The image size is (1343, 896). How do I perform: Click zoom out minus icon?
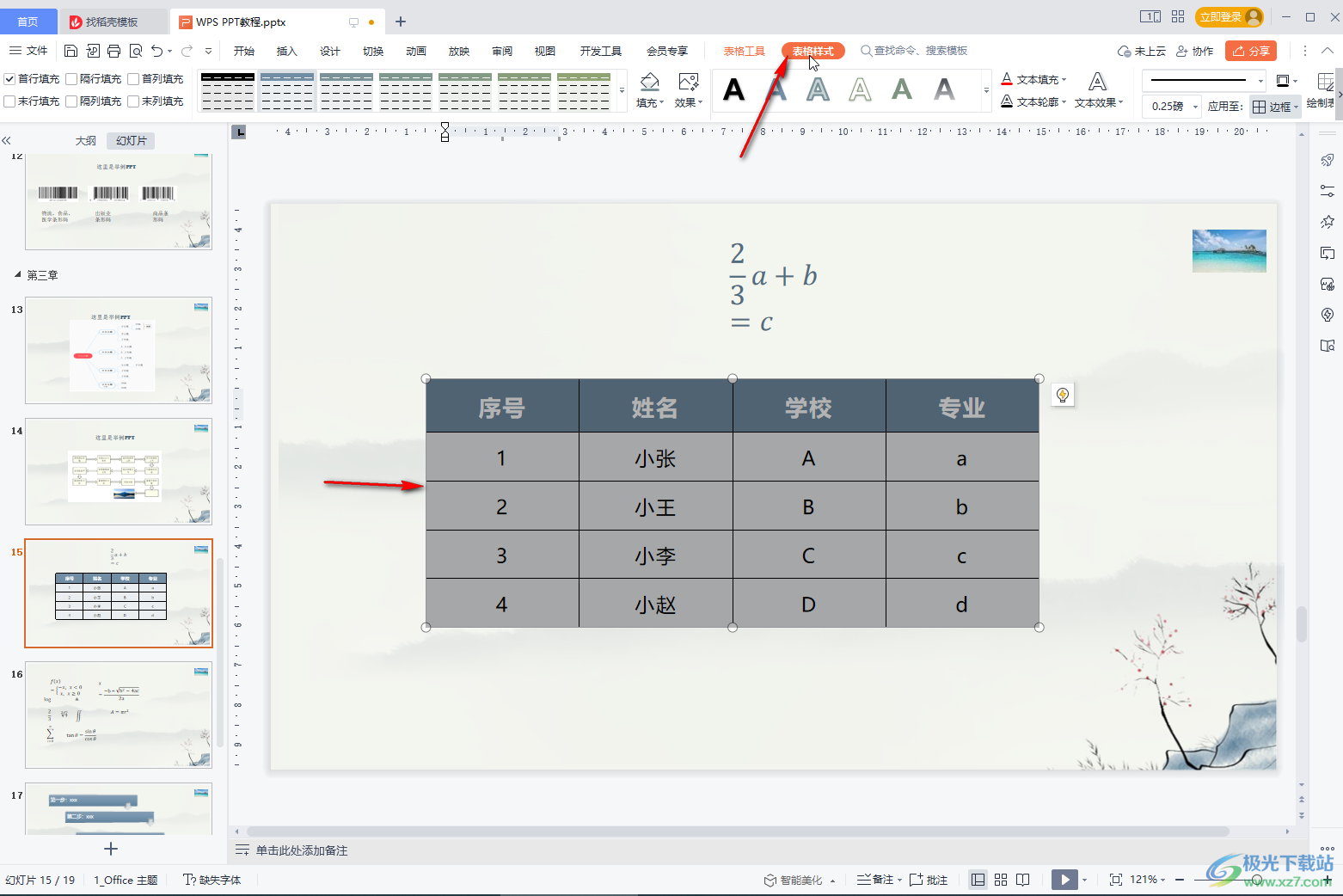(x=1180, y=880)
